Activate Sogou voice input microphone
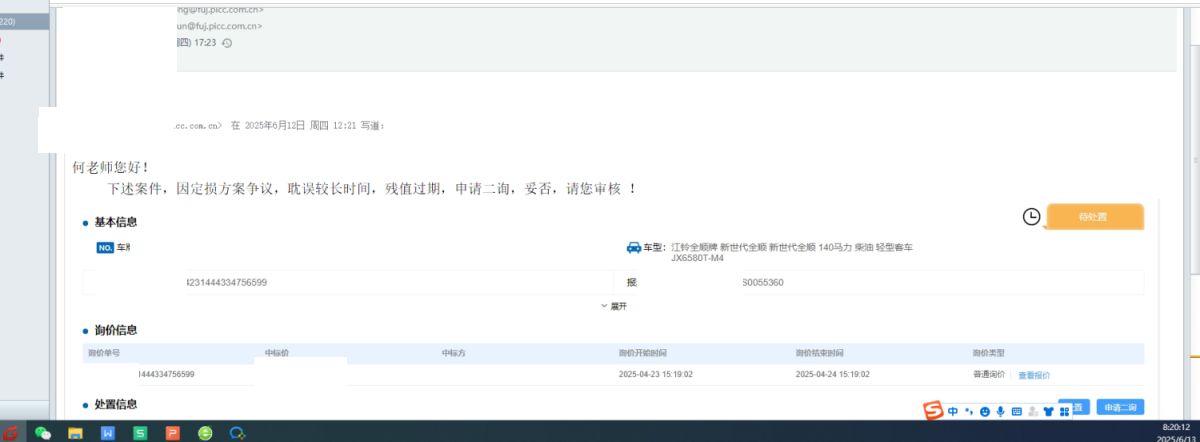 click(x=1000, y=411)
